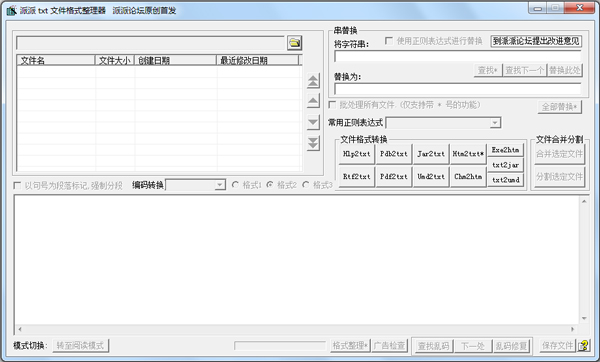This screenshot has height=362, width=600.
Task: Run the Rtf2txt conversion
Action: 356,176
